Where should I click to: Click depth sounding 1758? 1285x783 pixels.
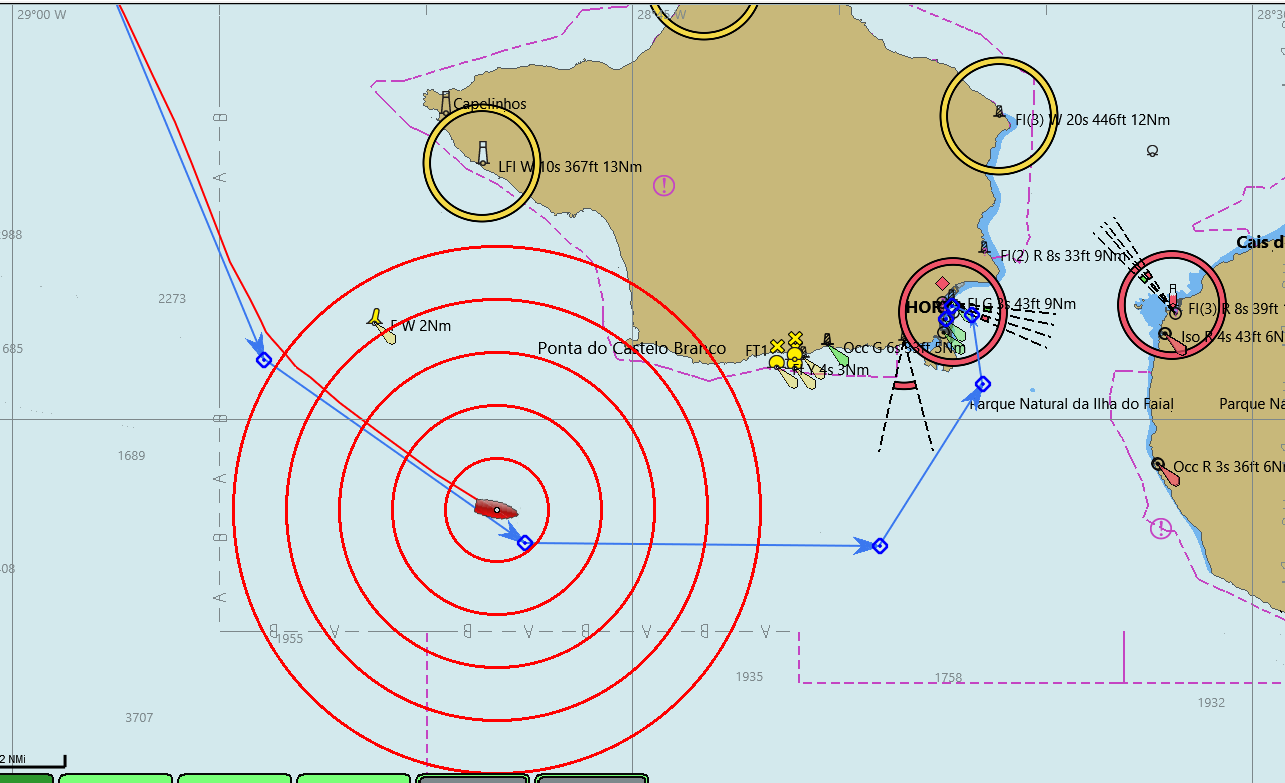click(x=948, y=677)
